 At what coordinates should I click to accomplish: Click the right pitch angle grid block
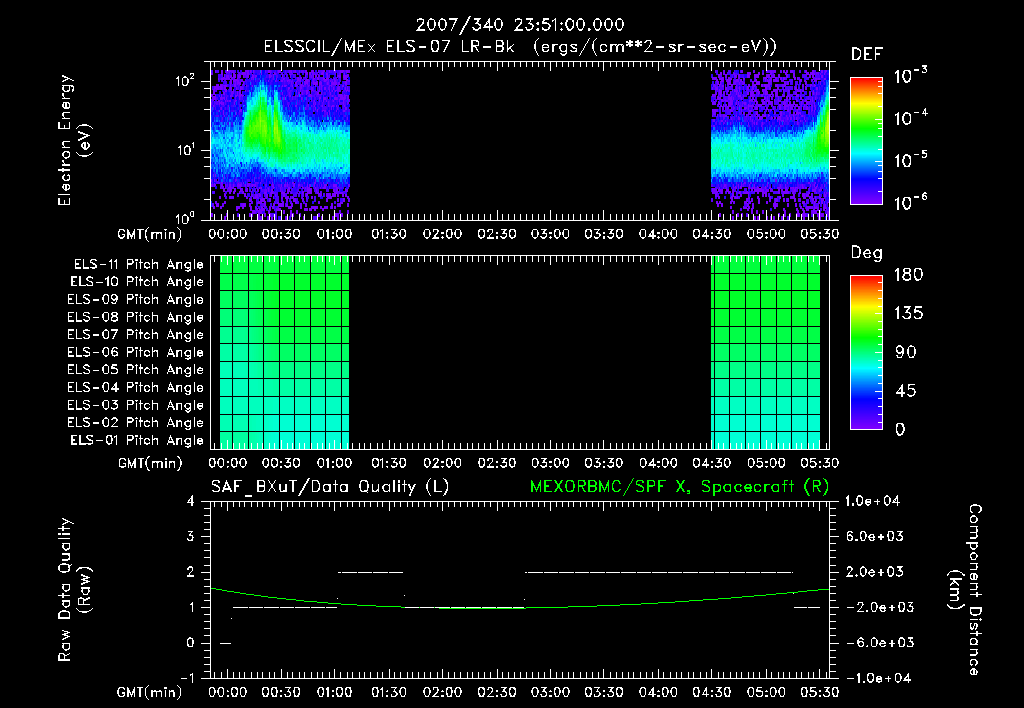(765, 352)
